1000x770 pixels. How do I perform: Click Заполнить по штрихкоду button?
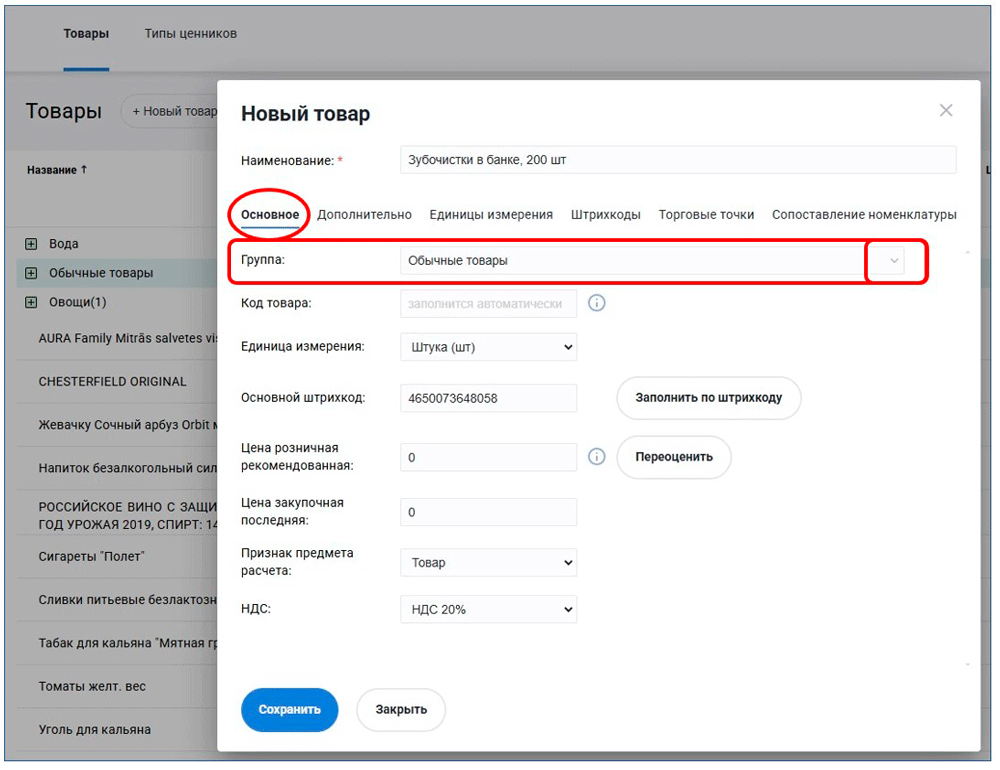pyautogui.click(x=708, y=398)
